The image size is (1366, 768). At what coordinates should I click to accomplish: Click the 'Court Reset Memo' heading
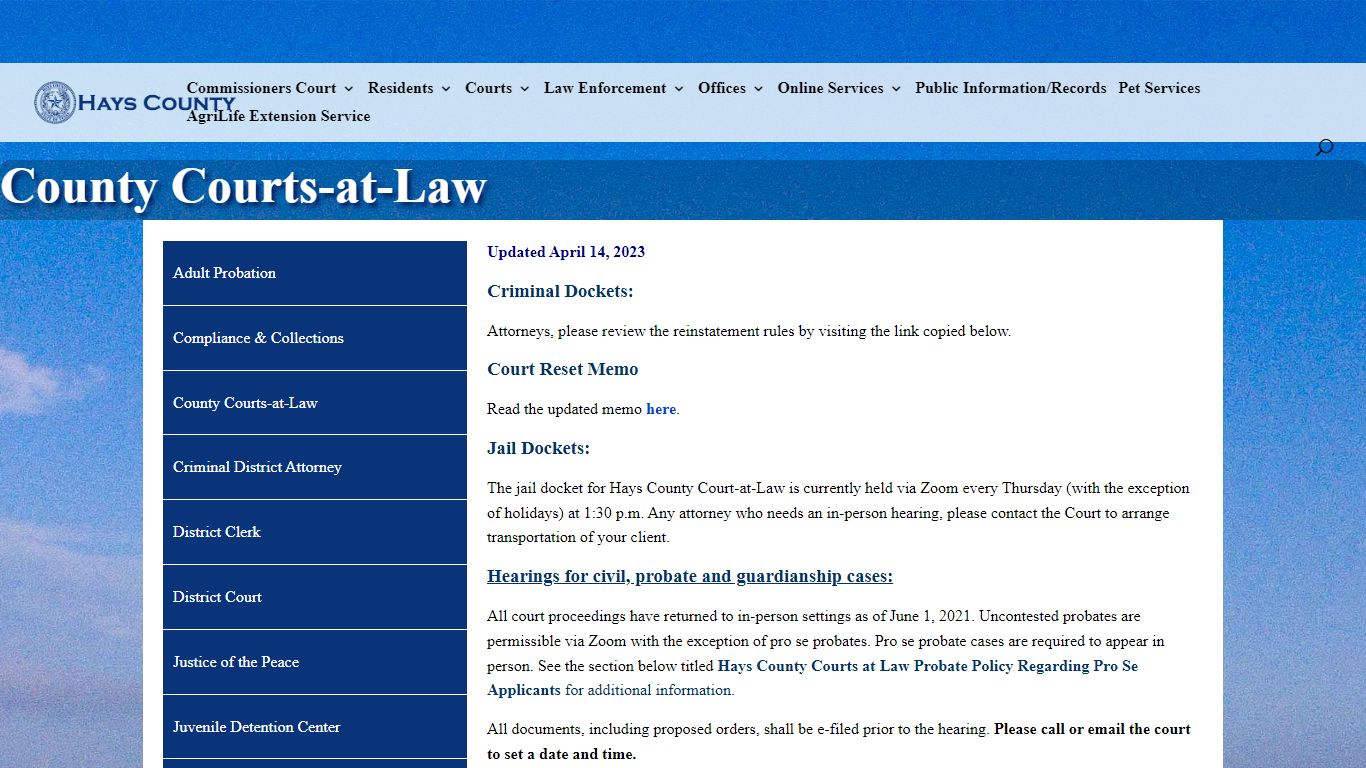(x=563, y=369)
